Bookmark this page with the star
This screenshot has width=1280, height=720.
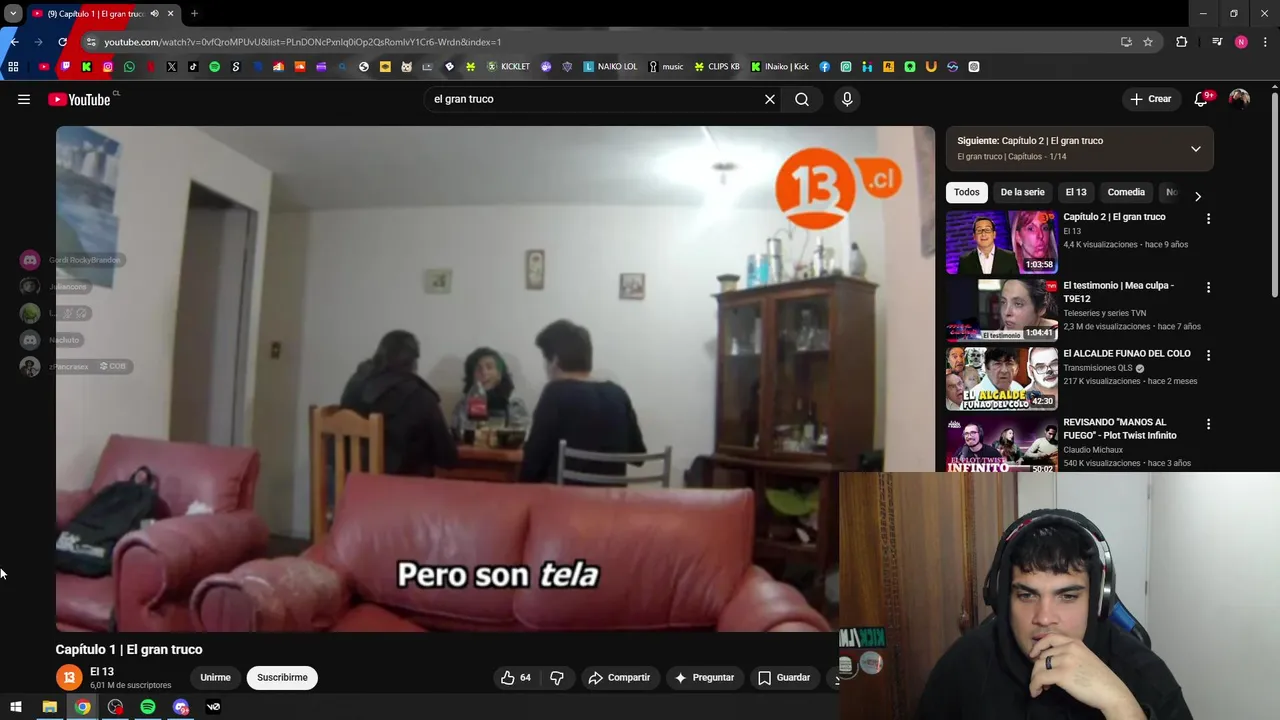point(1148,42)
